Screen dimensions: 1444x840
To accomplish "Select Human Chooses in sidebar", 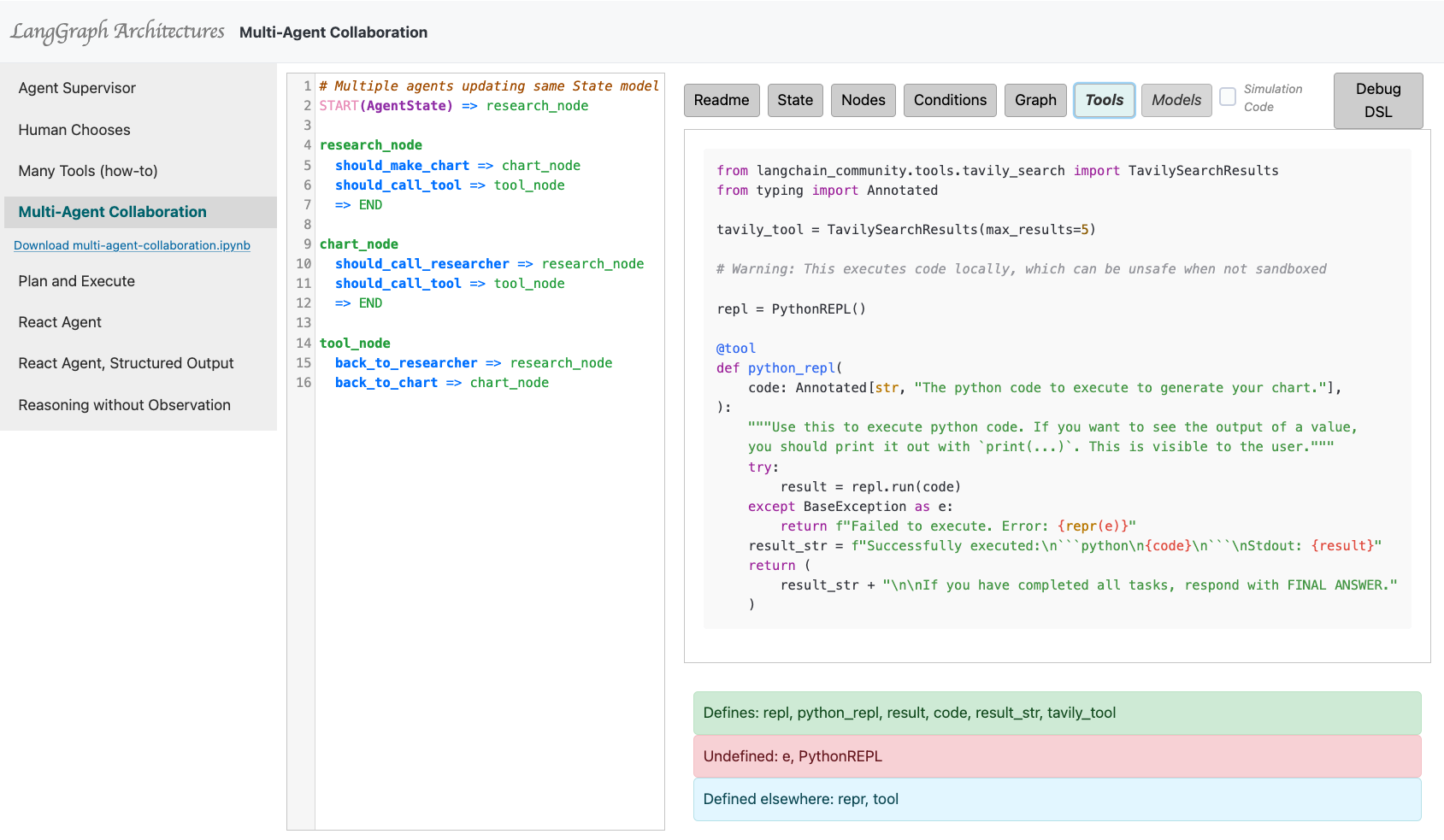I will pyautogui.click(x=74, y=130).
